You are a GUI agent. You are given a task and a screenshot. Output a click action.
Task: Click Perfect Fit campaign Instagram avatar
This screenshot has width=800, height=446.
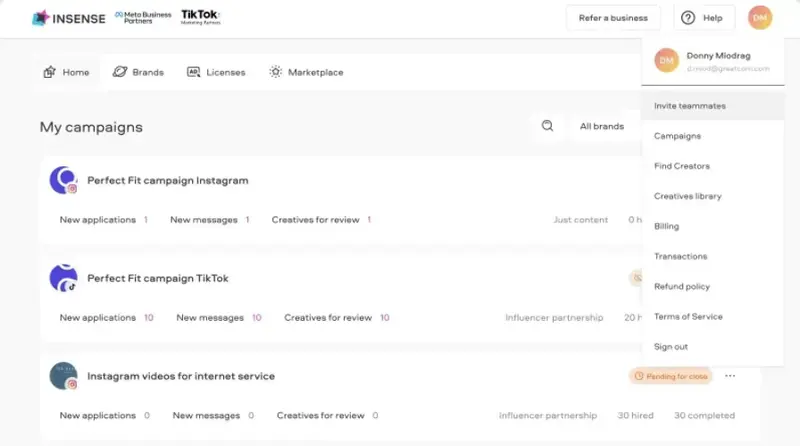(x=63, y=180)
